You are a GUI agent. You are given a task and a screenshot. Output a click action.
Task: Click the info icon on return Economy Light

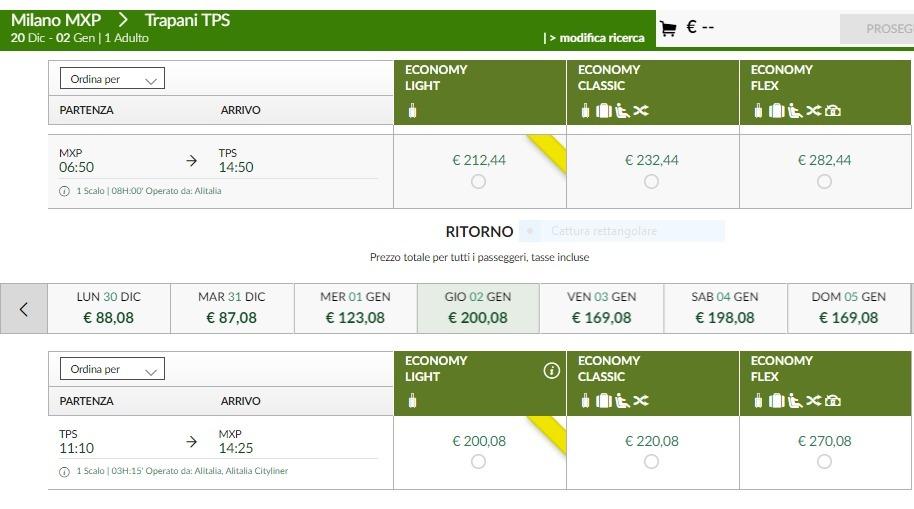coord(551,370)
